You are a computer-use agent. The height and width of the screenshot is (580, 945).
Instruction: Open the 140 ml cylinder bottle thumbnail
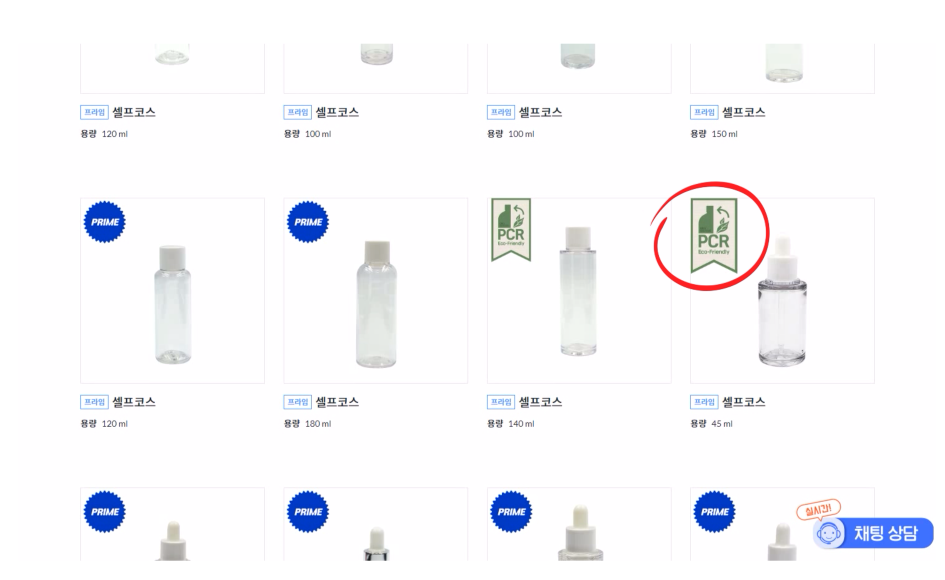[579, 291]
